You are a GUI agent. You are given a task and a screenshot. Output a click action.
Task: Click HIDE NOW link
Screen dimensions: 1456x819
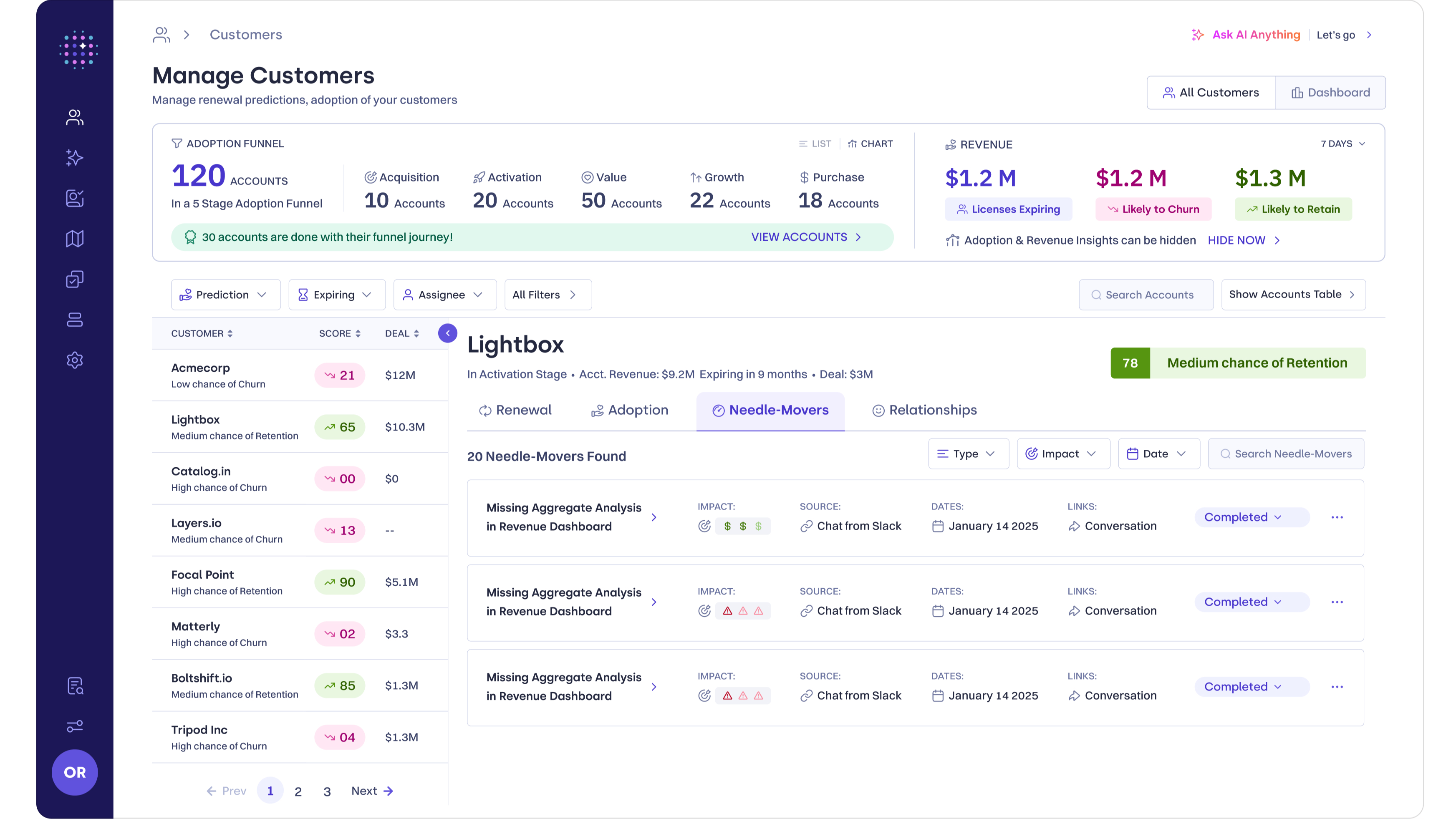click(x=1244, y=240)
